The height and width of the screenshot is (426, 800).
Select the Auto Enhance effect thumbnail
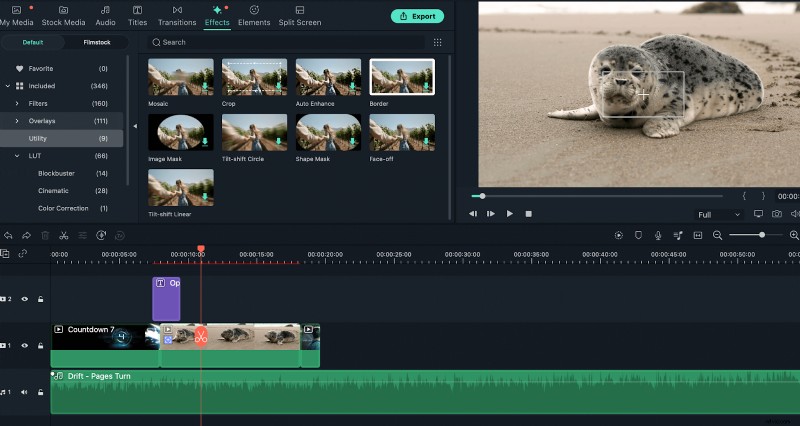[x=328, y=77]
